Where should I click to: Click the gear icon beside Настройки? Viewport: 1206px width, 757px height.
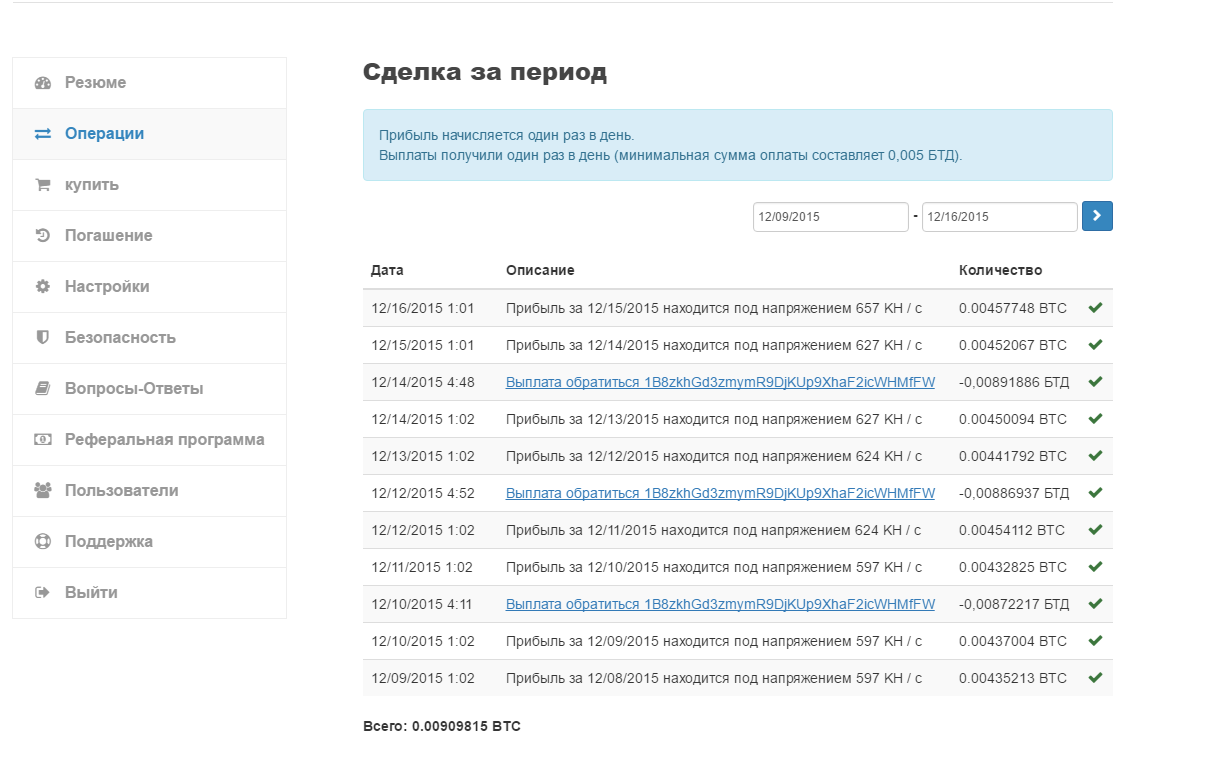(42, 287)
